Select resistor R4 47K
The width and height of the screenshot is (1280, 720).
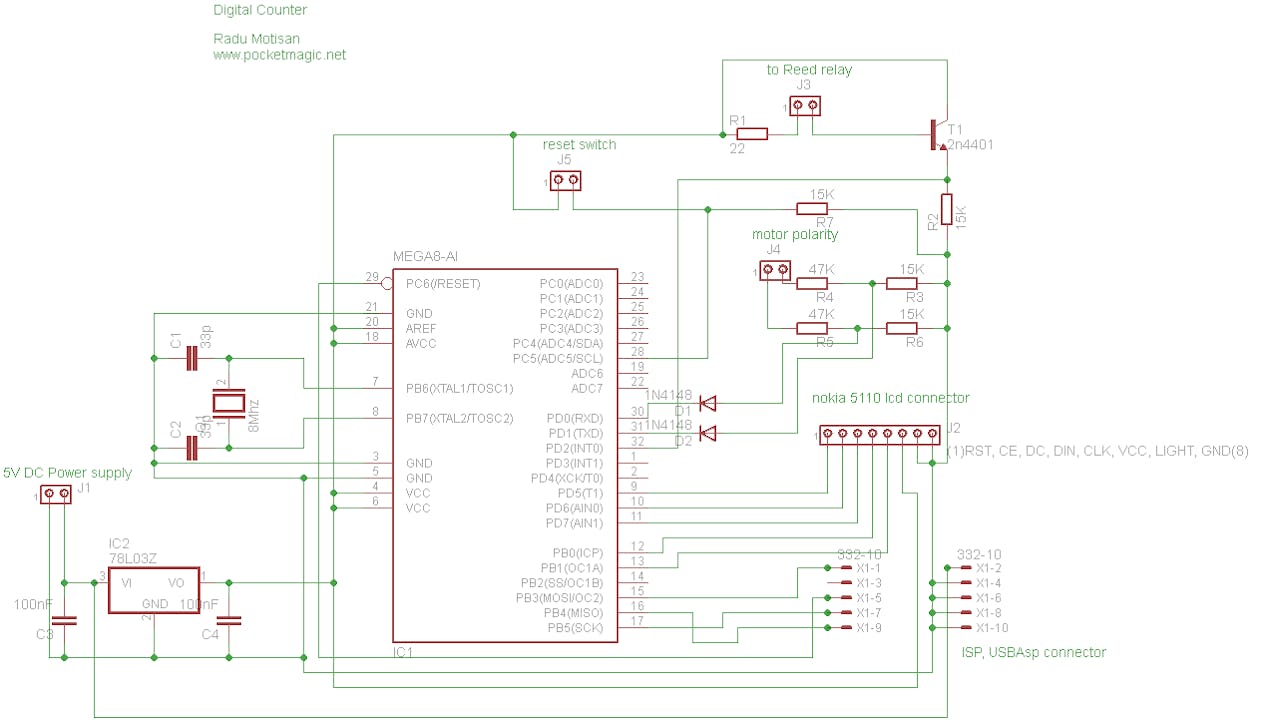tap(812, 284)
